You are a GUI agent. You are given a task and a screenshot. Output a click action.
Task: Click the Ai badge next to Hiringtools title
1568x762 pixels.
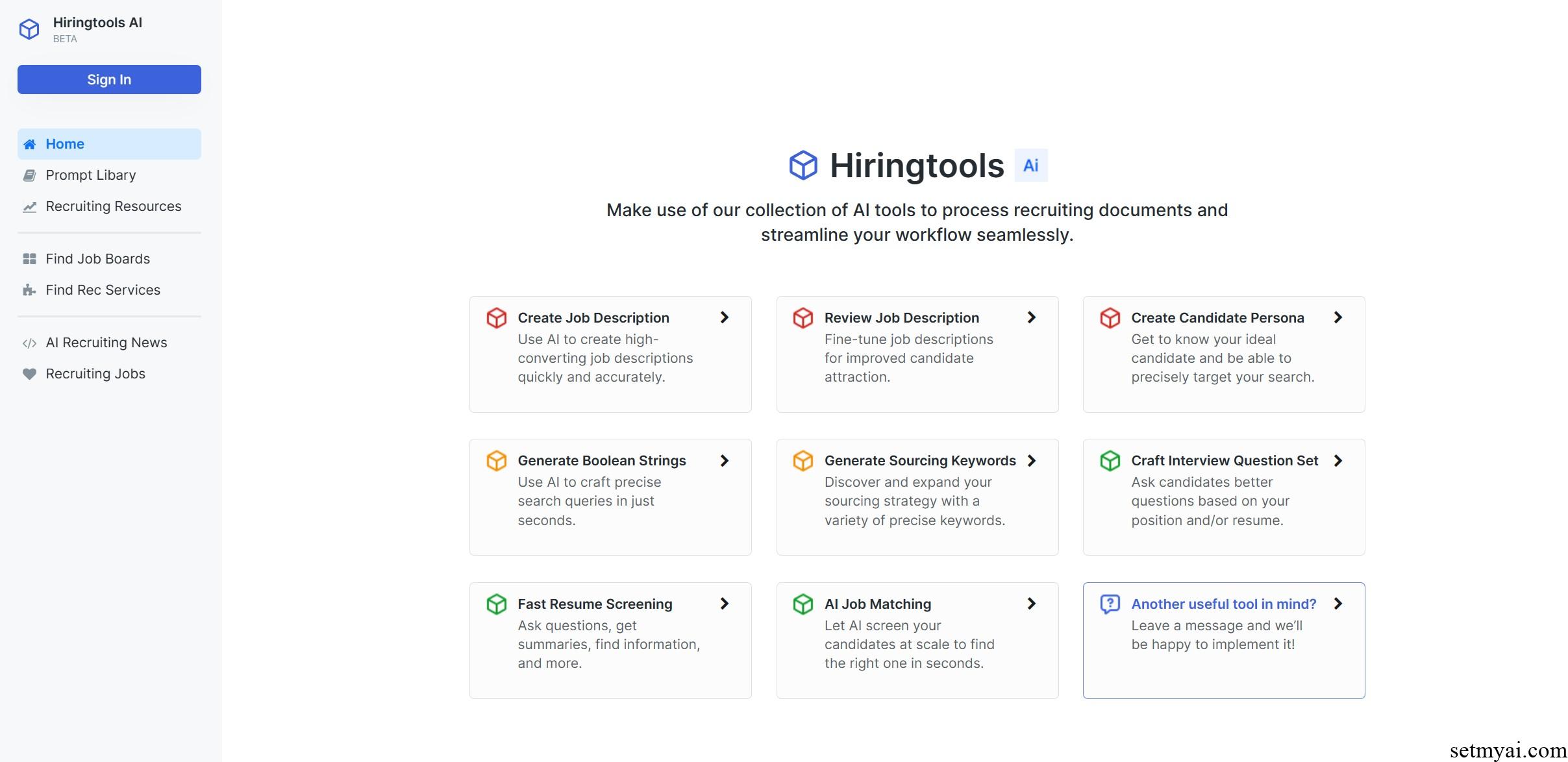[1031, 166]
